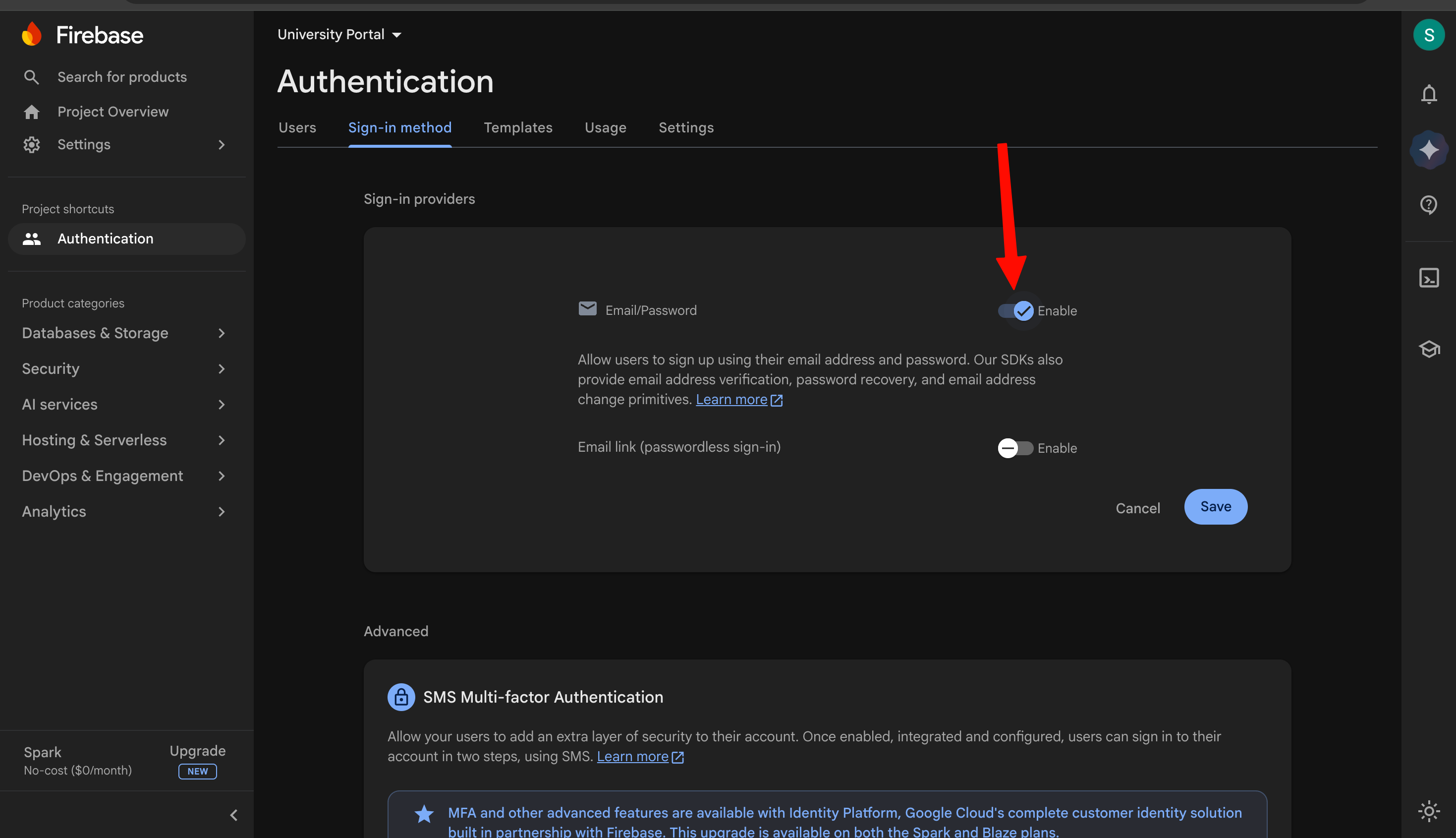Open account avatar S
This screenshot has width=1456, height=838.
1429,35
